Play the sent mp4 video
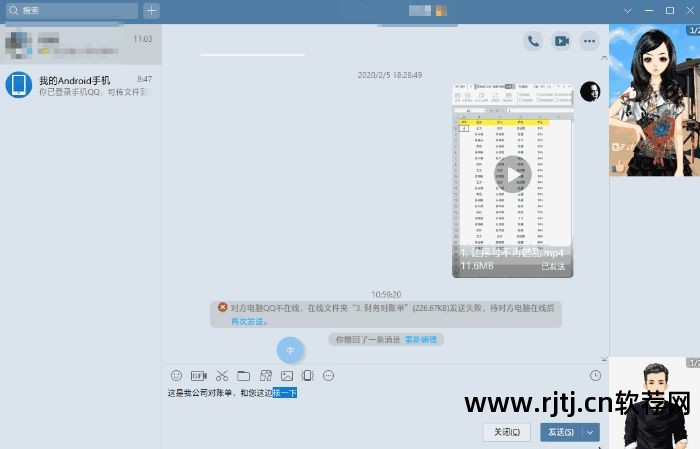The image size is (700, 449). tap(512, 175)
